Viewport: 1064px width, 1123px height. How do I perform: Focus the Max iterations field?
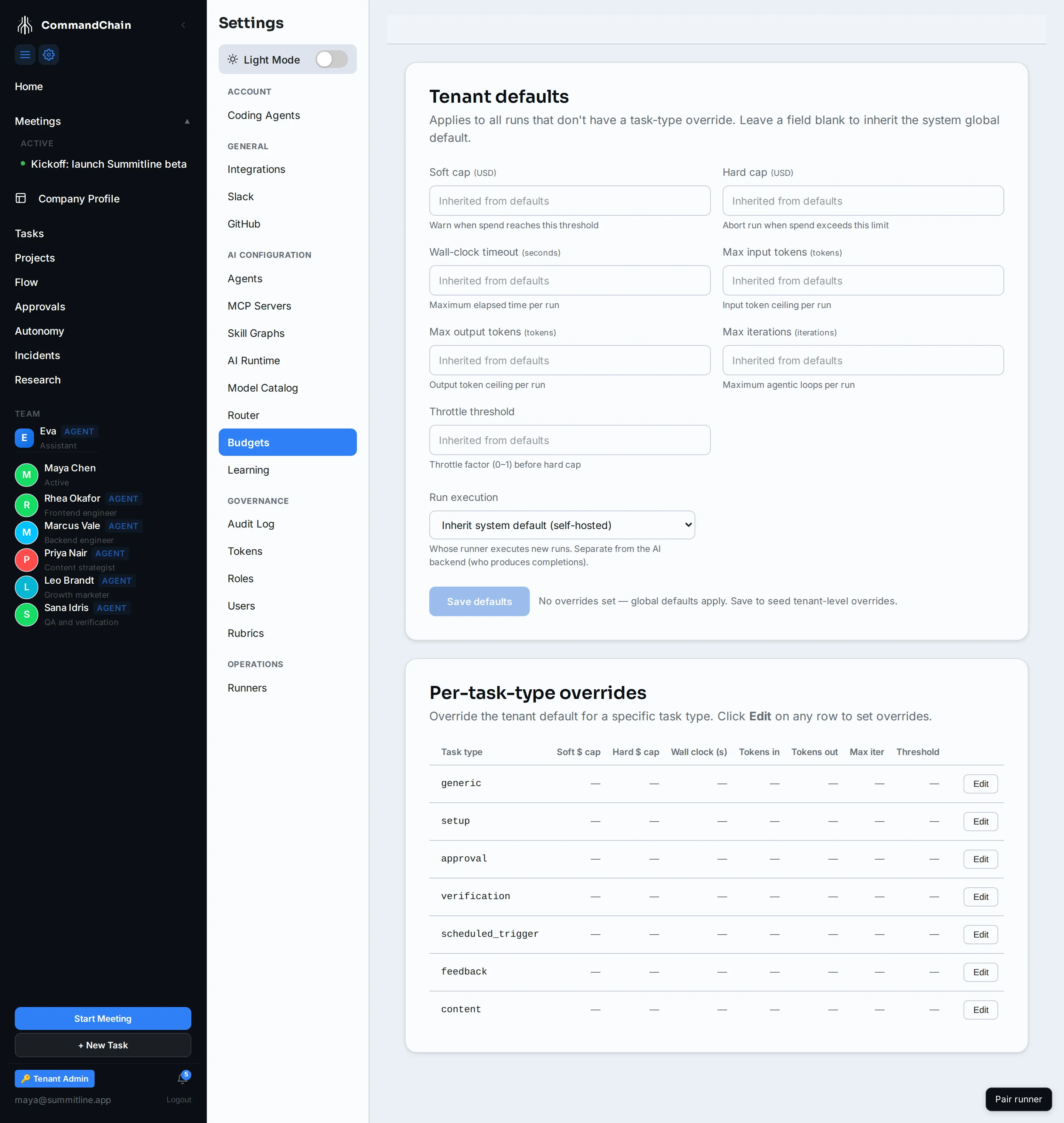[x=863, y=361]
